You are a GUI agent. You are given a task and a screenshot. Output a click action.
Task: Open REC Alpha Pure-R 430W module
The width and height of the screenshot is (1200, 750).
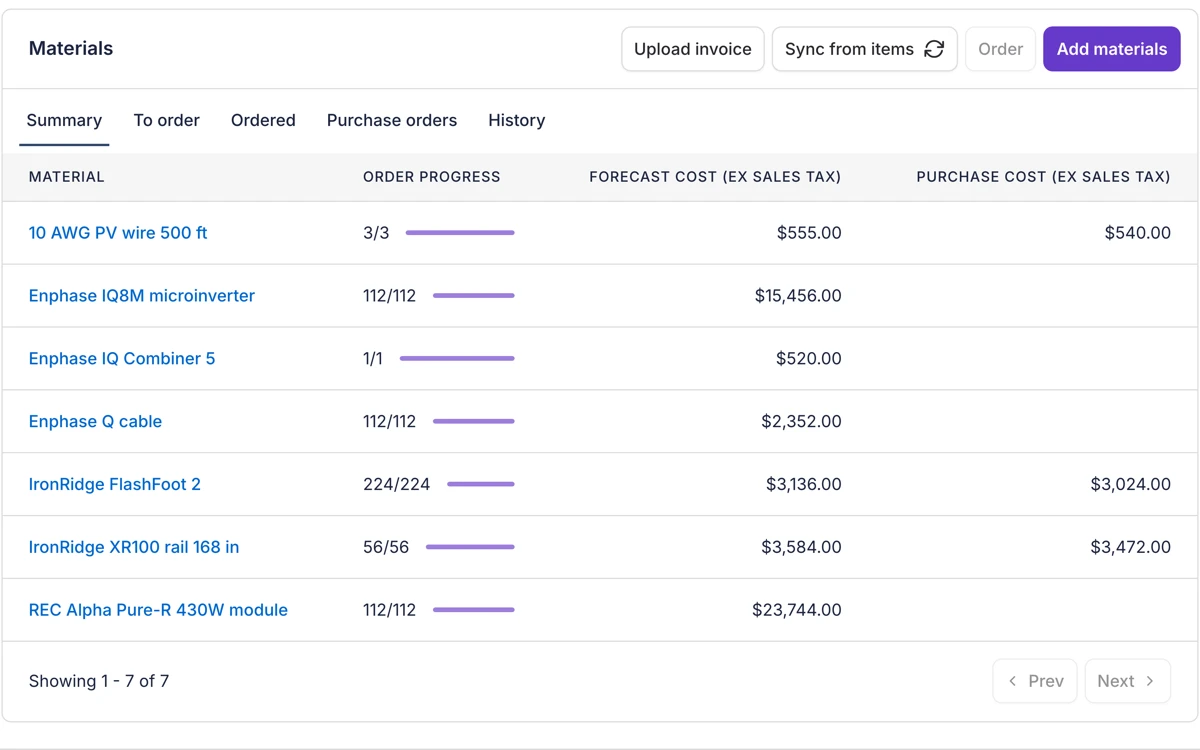[x=158, y=610]
